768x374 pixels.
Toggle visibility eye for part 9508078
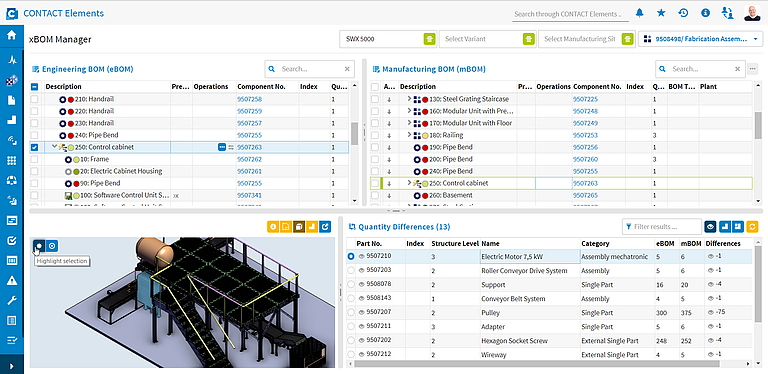click(362, 284)
